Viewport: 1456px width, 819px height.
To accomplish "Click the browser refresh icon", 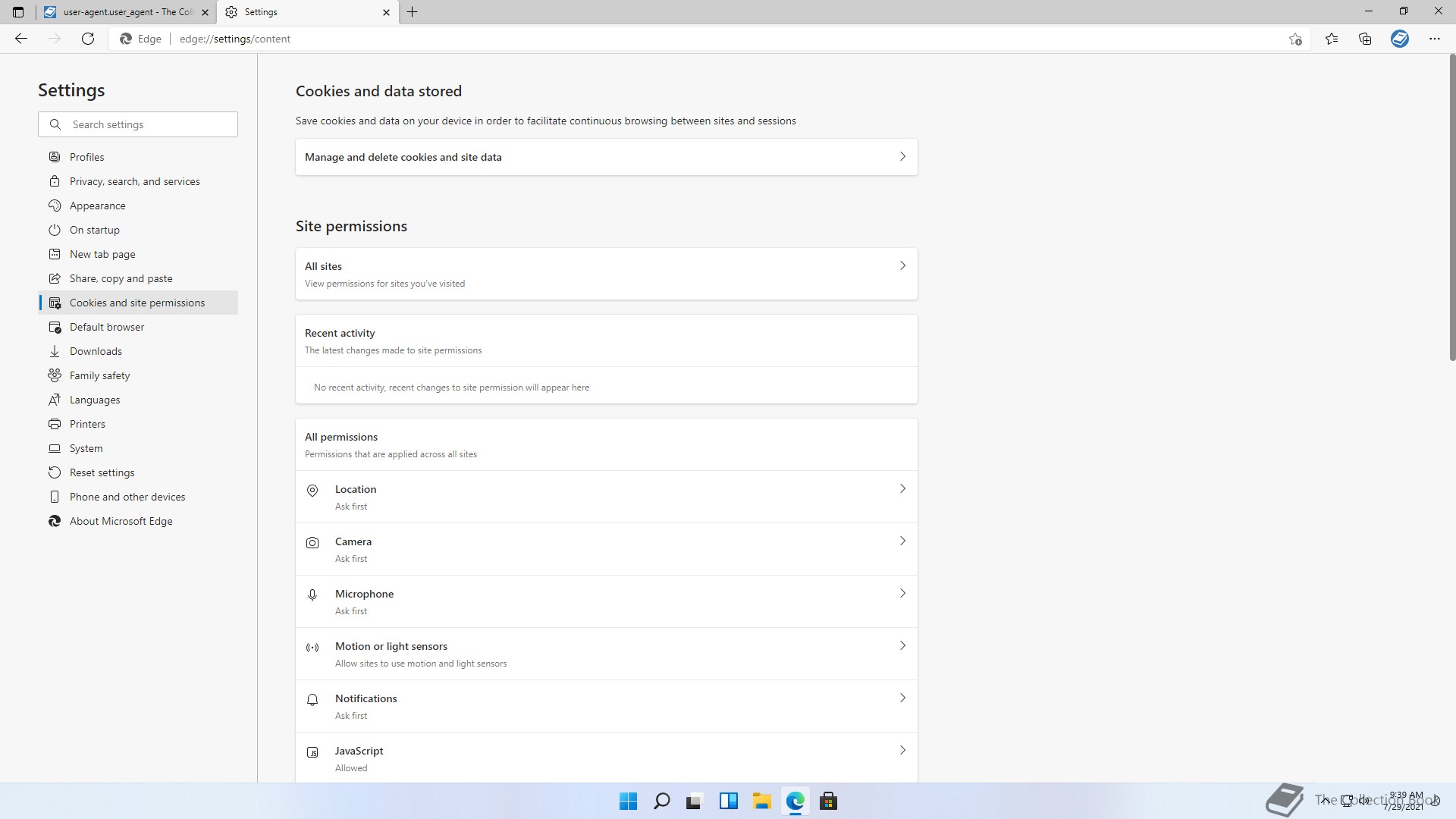I will tap(88, 39).
